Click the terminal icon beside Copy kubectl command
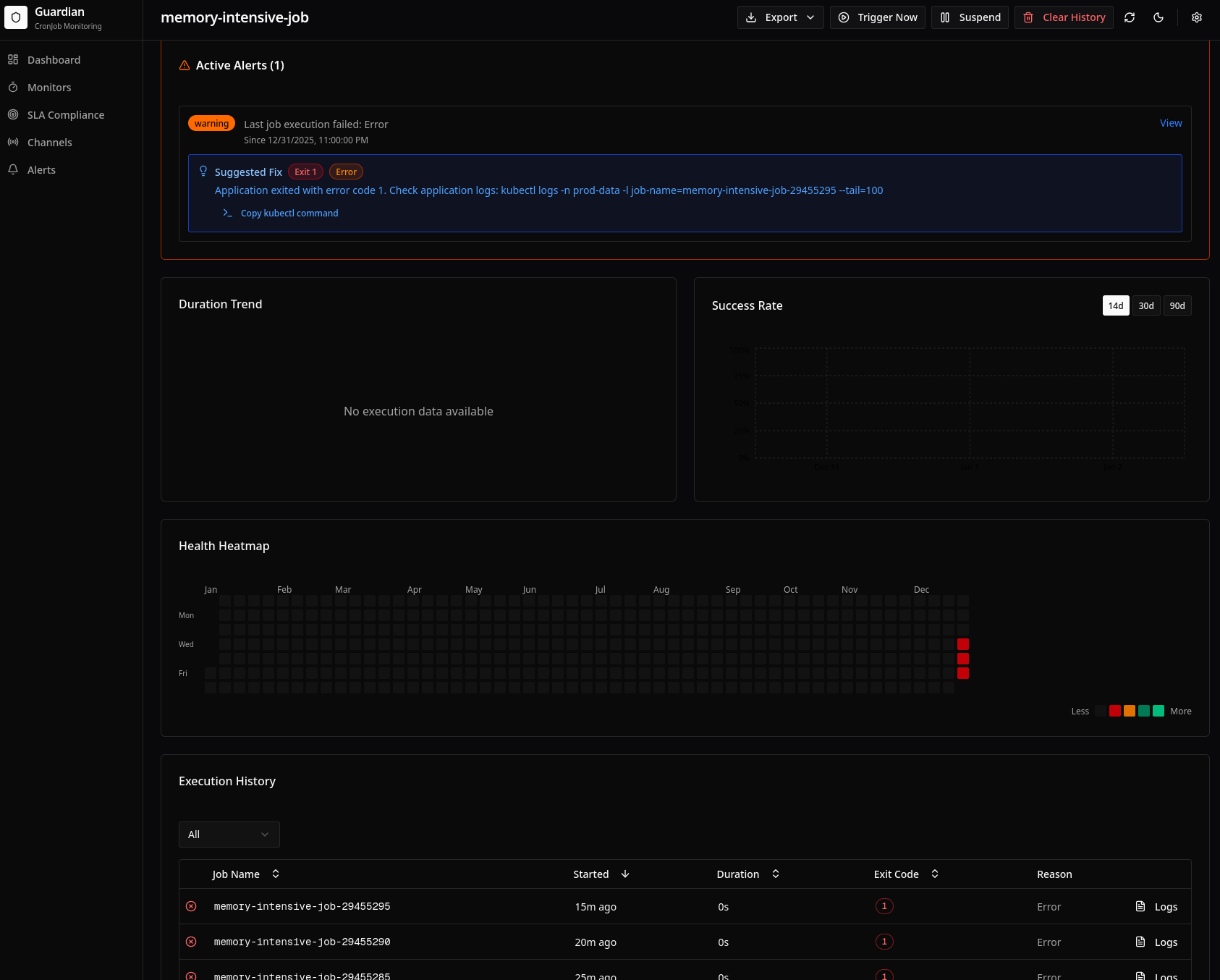The width and height of the screenshot is (1220, 980). [227, 213]
